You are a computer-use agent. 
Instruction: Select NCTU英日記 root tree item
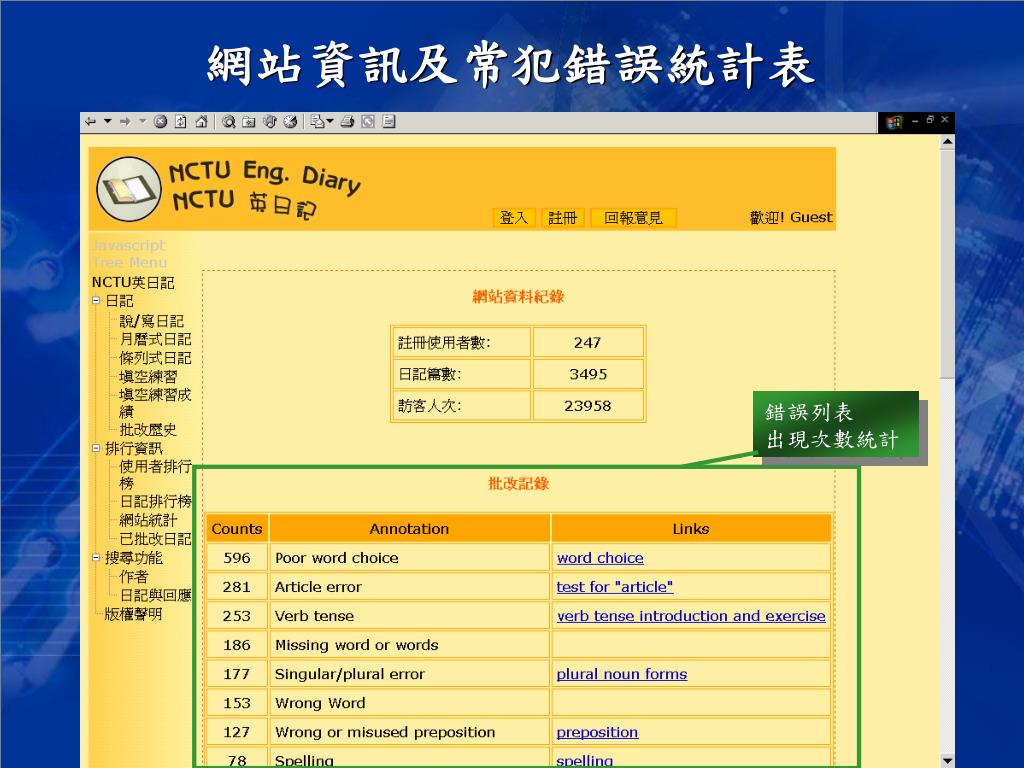click(133, 282)
